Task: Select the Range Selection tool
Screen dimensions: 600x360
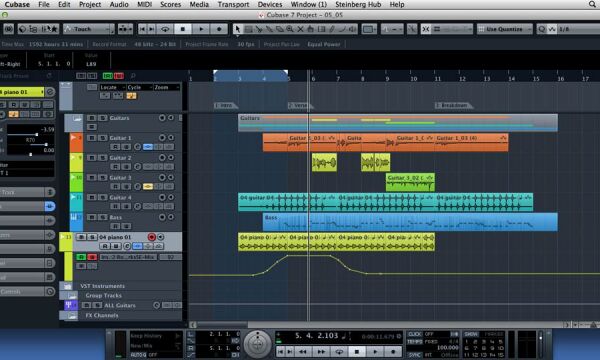Action: pyautogui.click(x=248, y=29)
